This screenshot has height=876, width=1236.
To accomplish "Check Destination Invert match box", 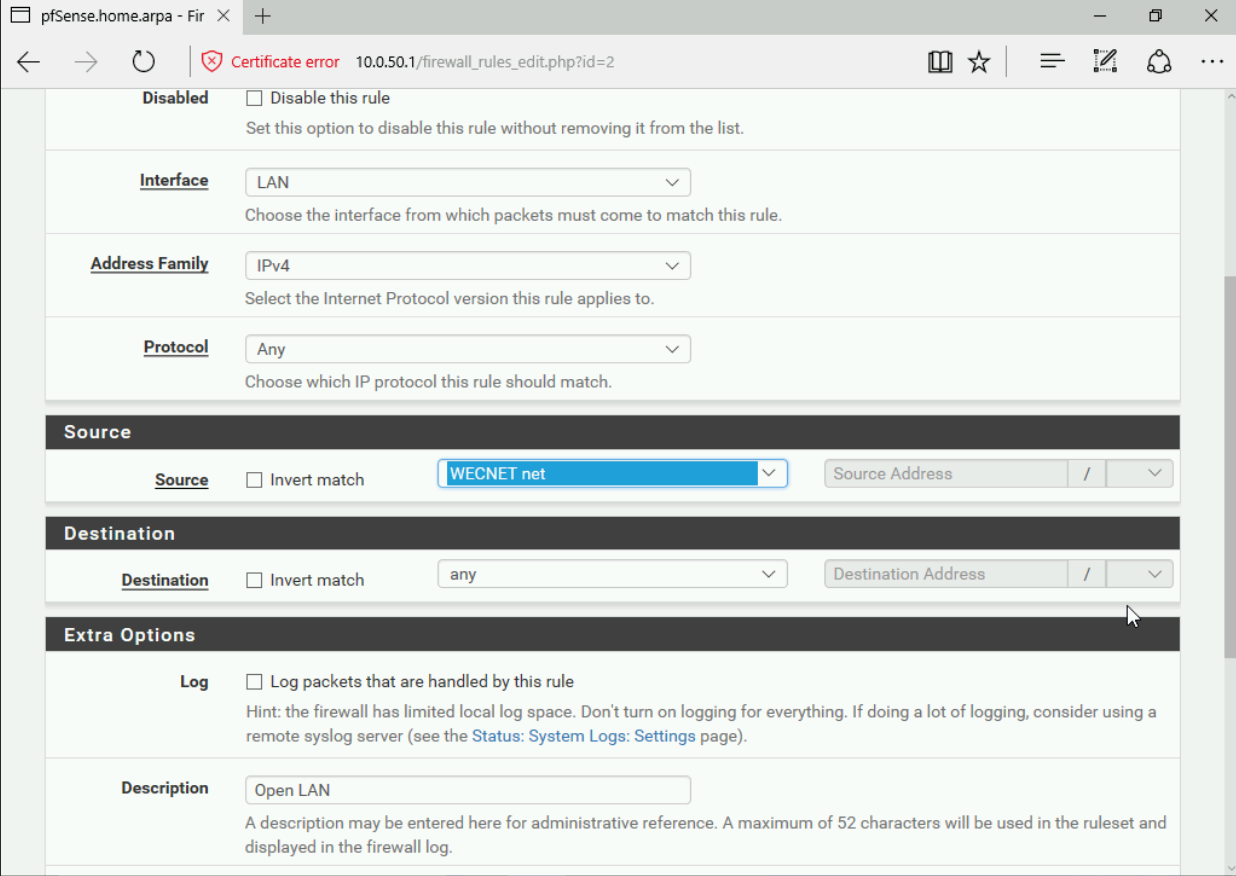I will 254,580.
